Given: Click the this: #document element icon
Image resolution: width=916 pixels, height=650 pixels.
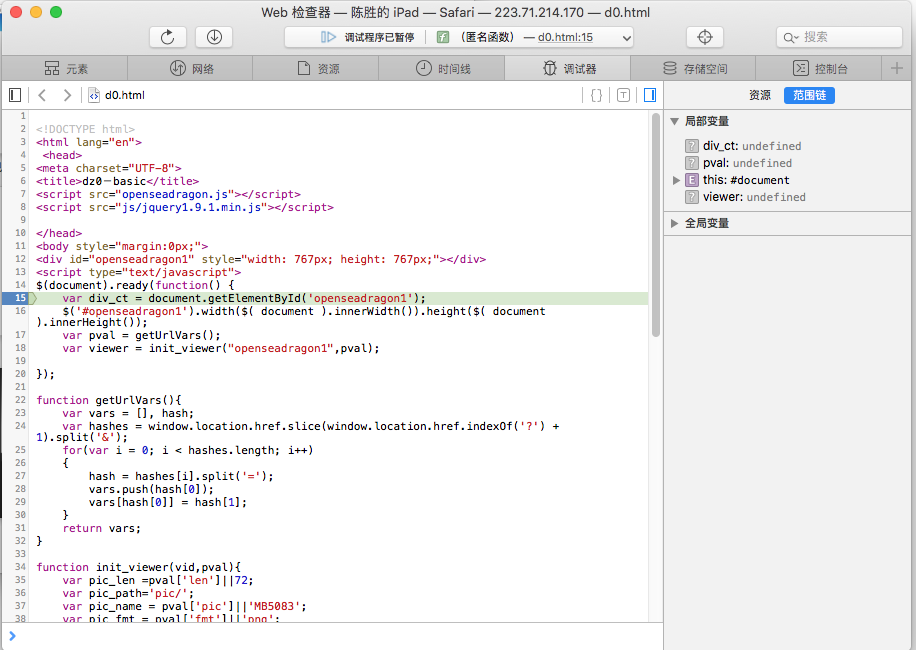Looking at the screenshot, I should [x=692, y=180].
